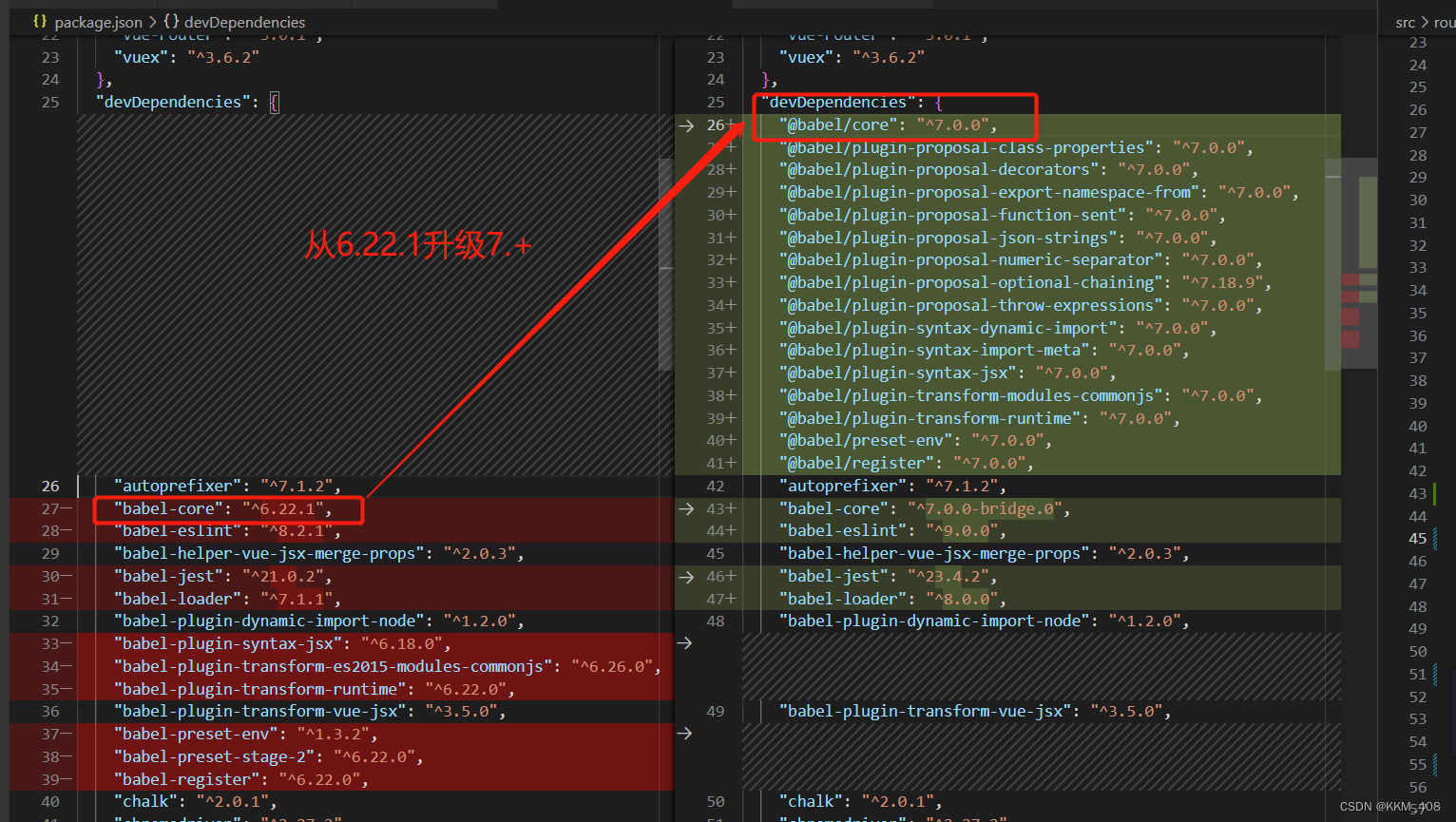Image resolution: width=1456 pixels, height=822 pixels.
Task: Click line number 45 in the rightmost editor
Action: click(1418, 539)
